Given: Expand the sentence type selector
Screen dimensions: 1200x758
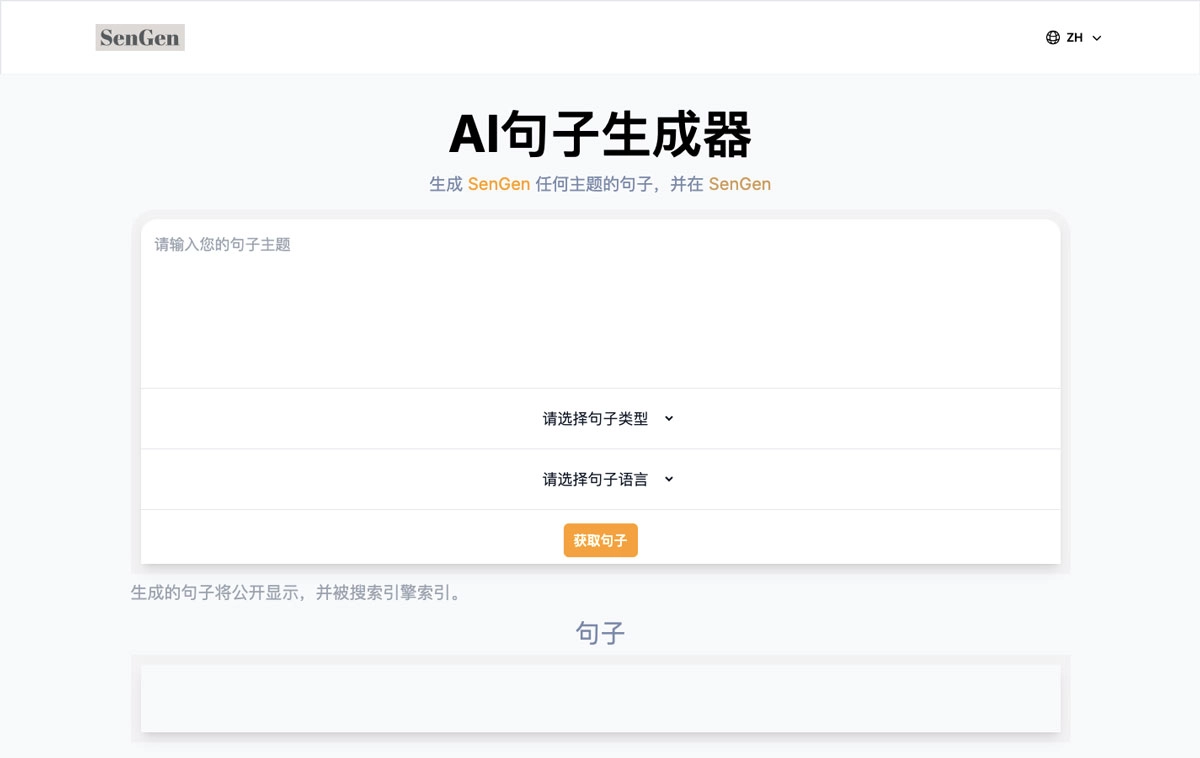Looking at the screenshot, I should pyautogui.click(x=600, y=419).
